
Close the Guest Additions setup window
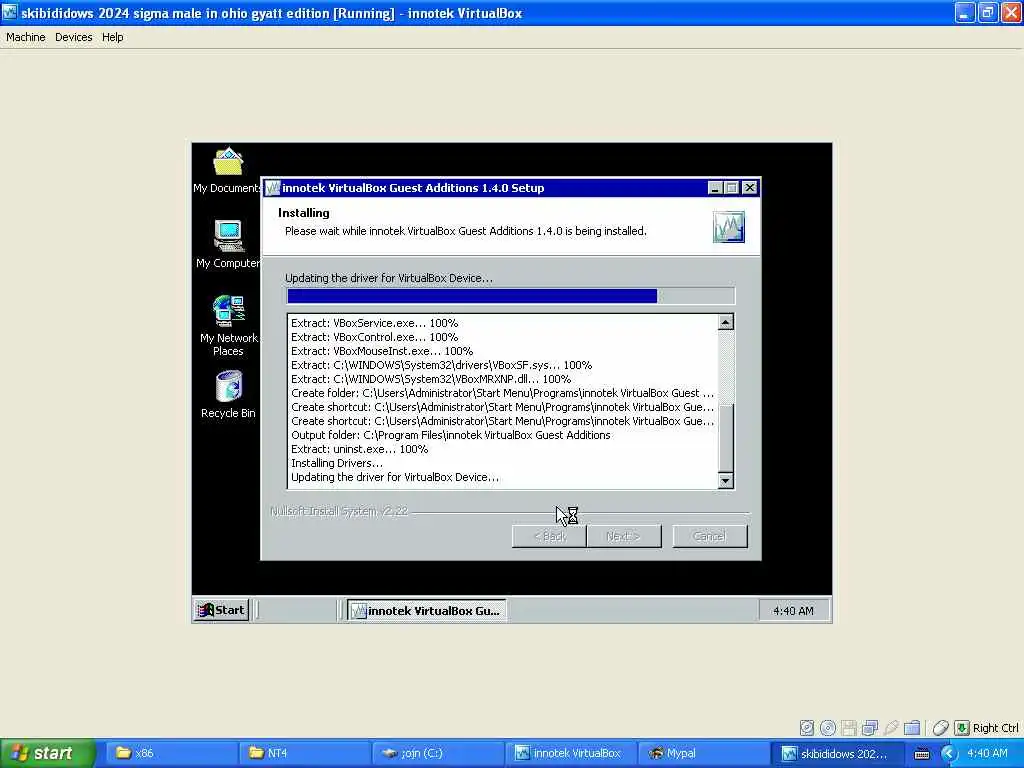click(x=750, y=188)
